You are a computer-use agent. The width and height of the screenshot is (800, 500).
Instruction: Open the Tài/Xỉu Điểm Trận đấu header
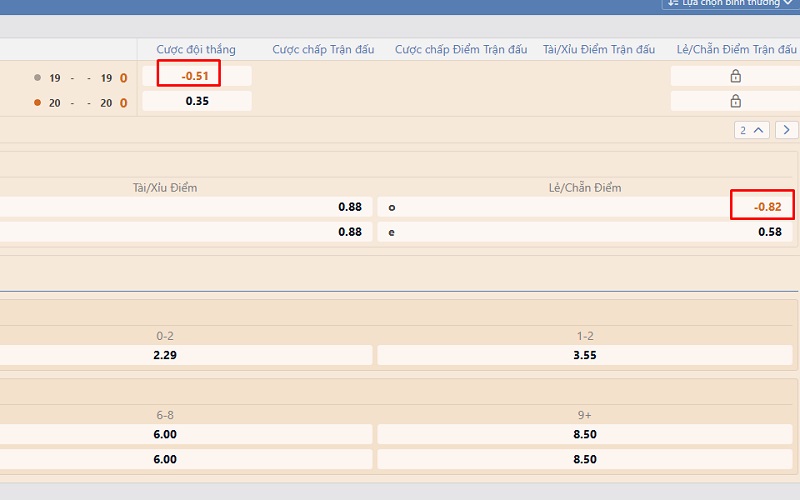click(x=598, y=50)
